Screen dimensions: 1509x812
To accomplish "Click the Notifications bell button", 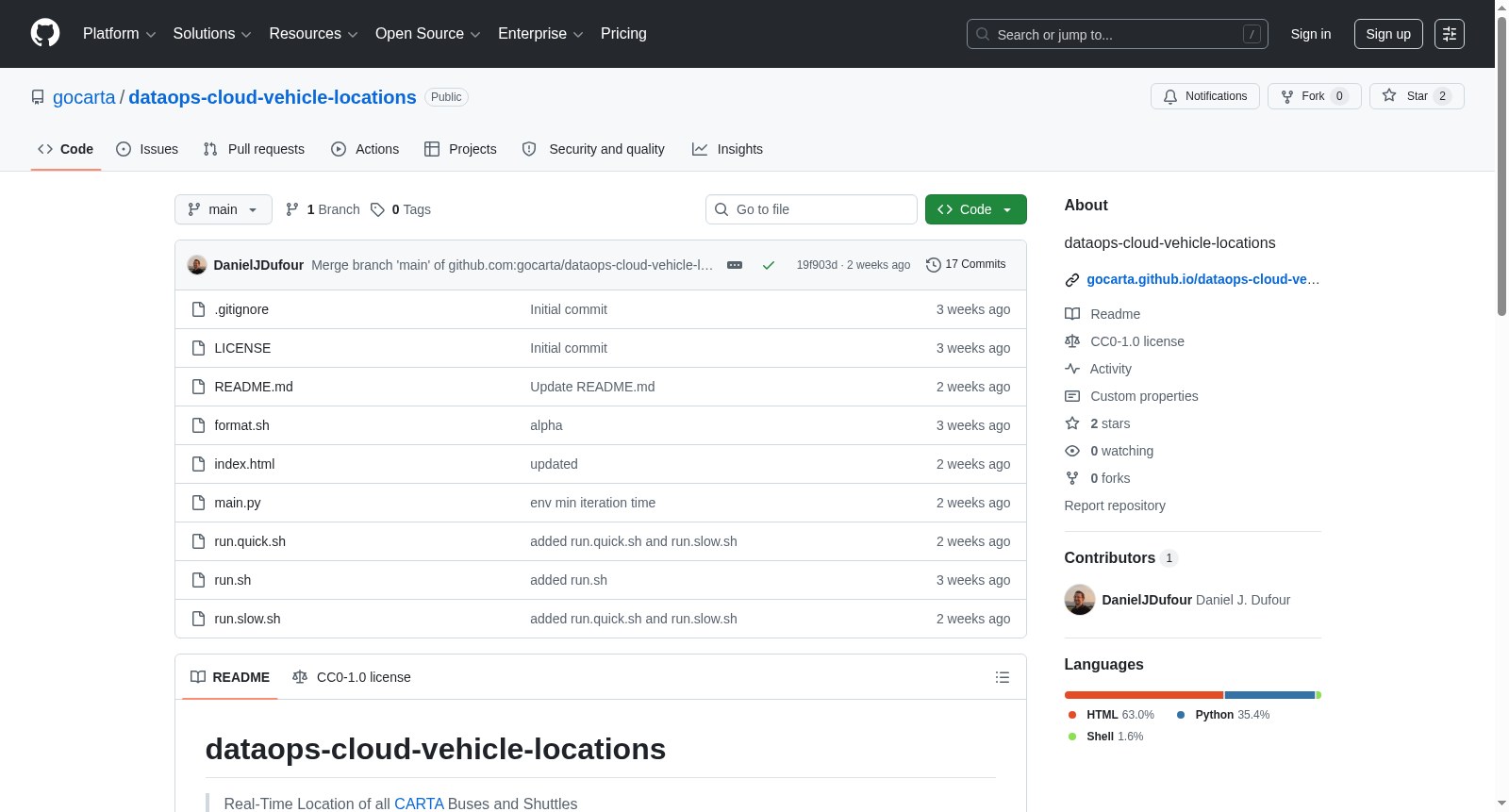I will pyautogui.click(x=1205, y=96).
